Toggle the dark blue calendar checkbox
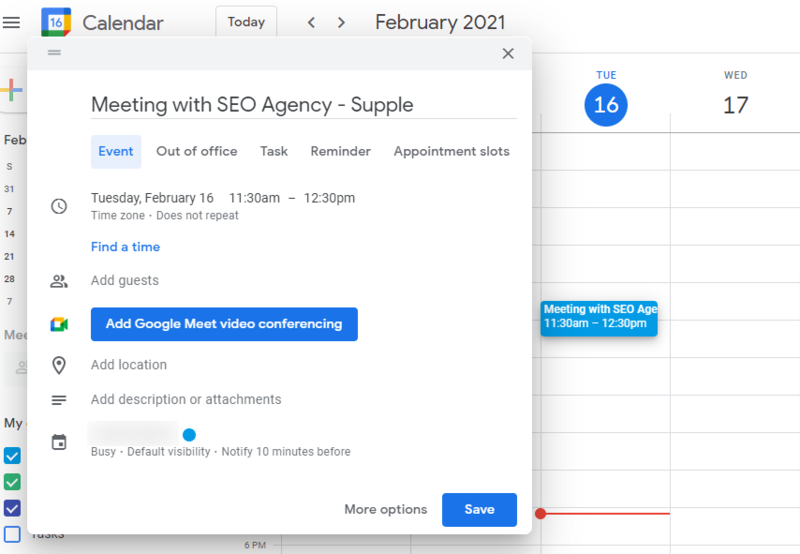The image size is (800, 554). pyautogui.click(x=12, y=508)
